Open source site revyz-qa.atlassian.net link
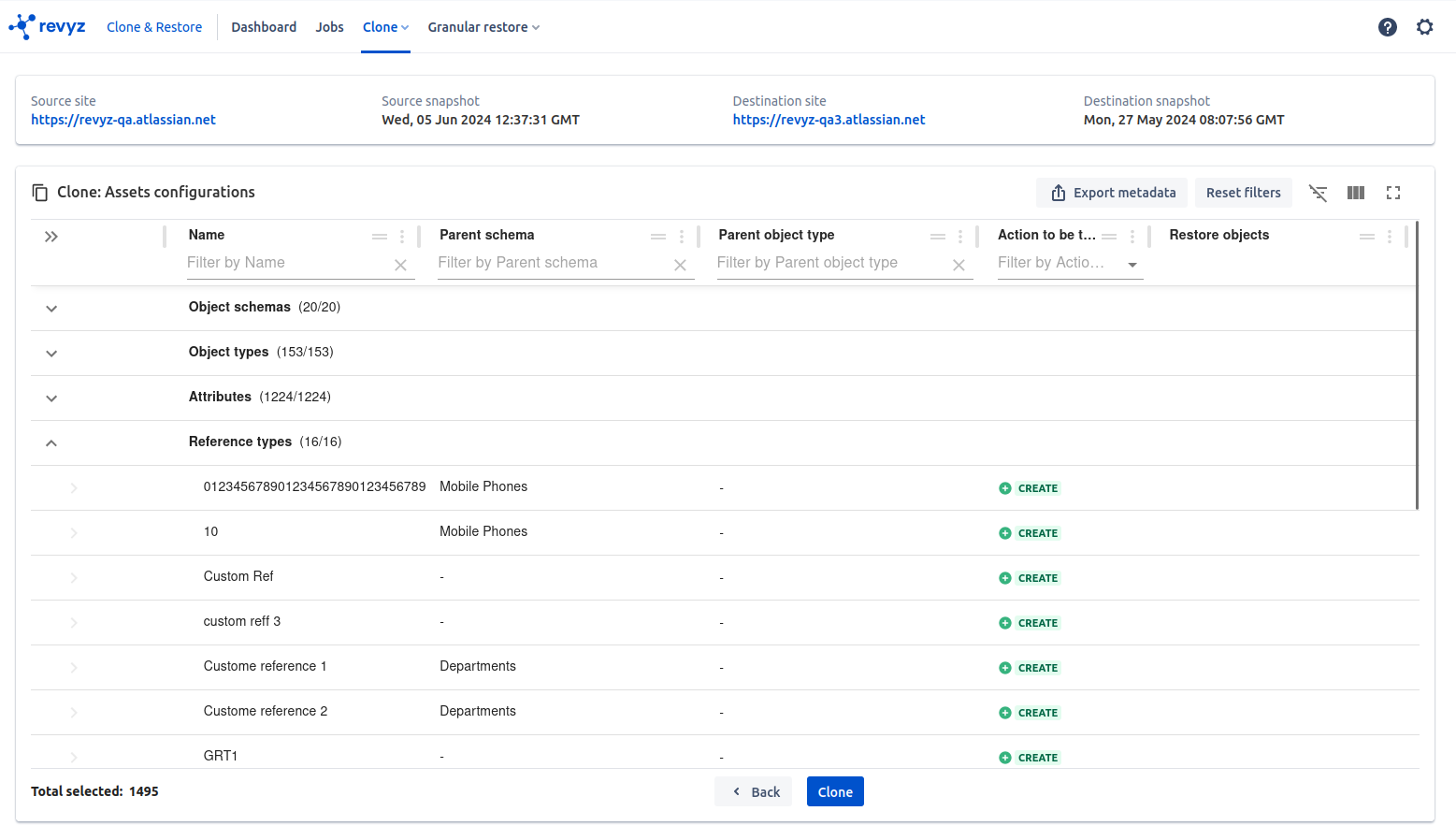Viewport: 1456px width, 840px height. [123, 120]
